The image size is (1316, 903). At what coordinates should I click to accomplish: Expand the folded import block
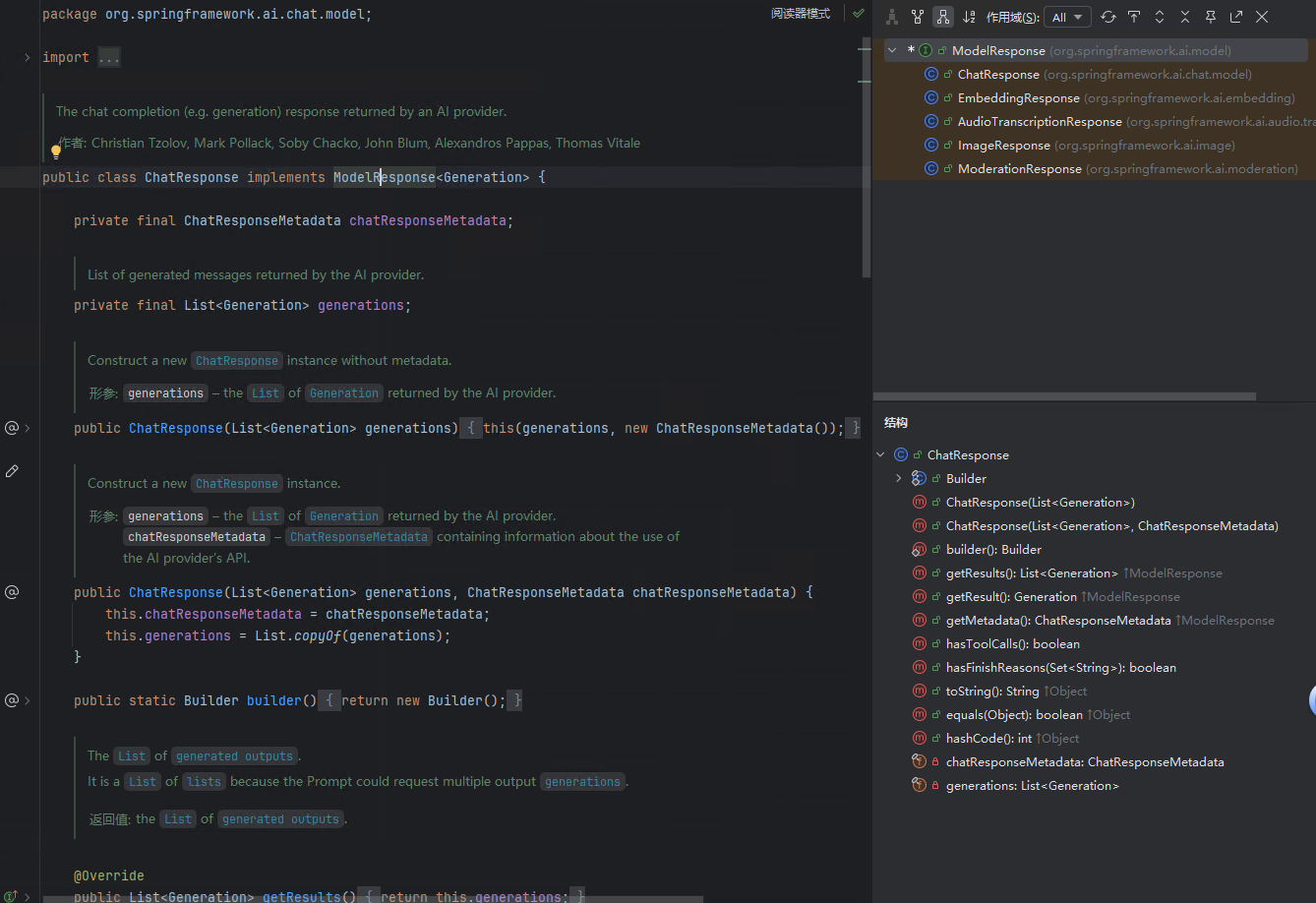coord(27,58)
